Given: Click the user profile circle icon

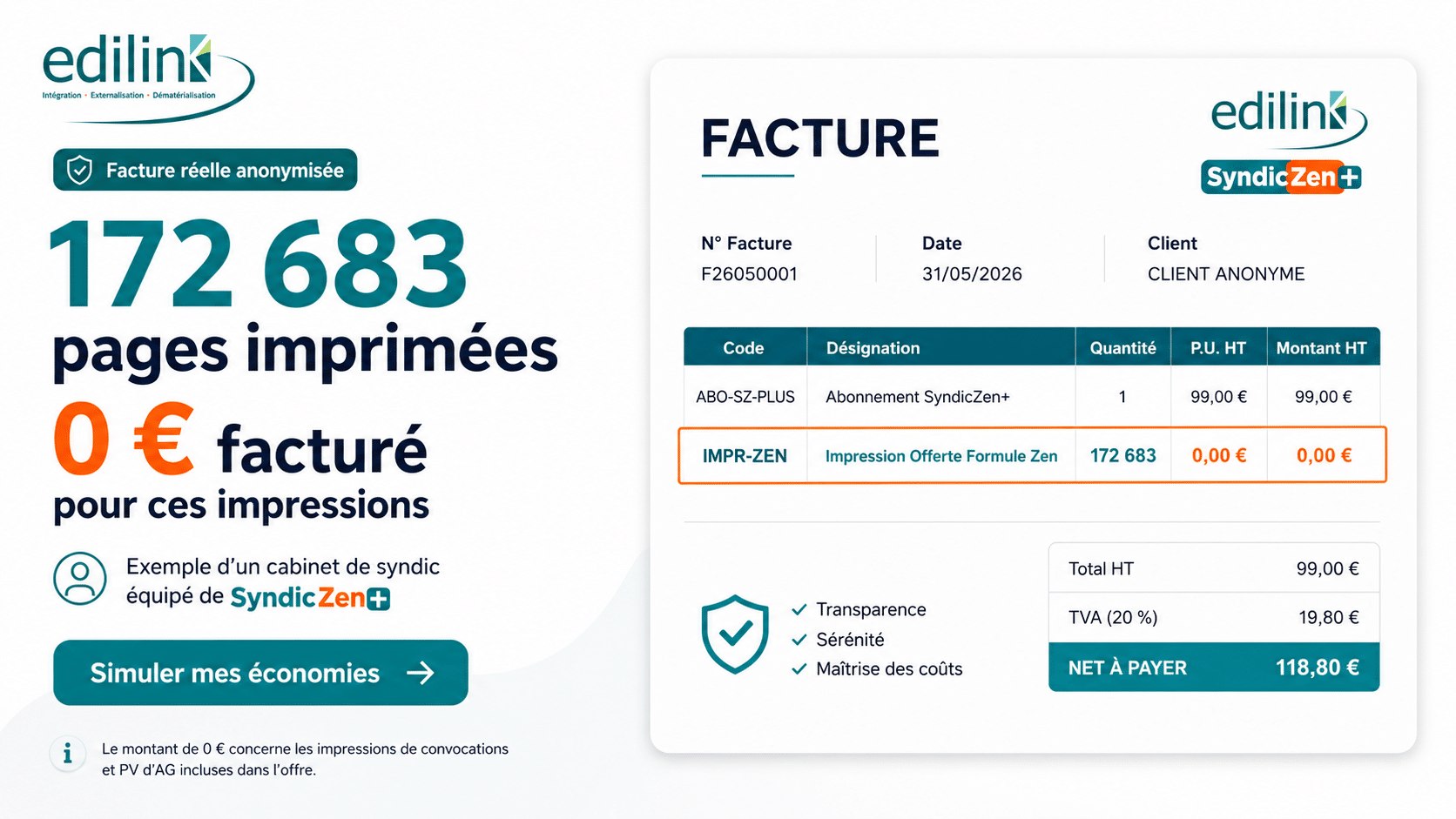Looking at the screenshot, I should click(x=80, y=579).
